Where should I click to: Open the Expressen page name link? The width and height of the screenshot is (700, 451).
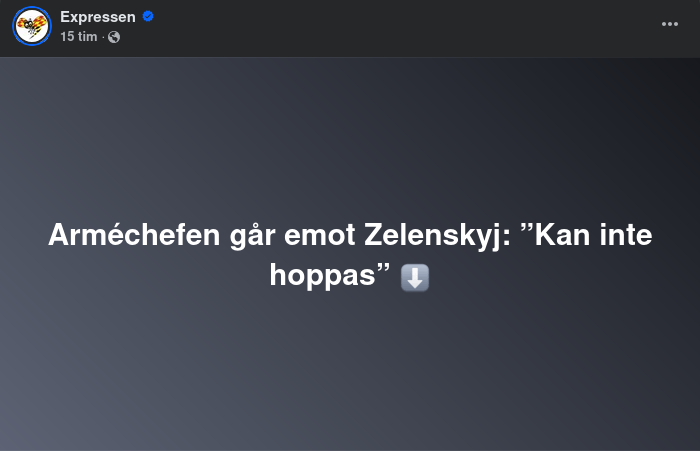98,17
